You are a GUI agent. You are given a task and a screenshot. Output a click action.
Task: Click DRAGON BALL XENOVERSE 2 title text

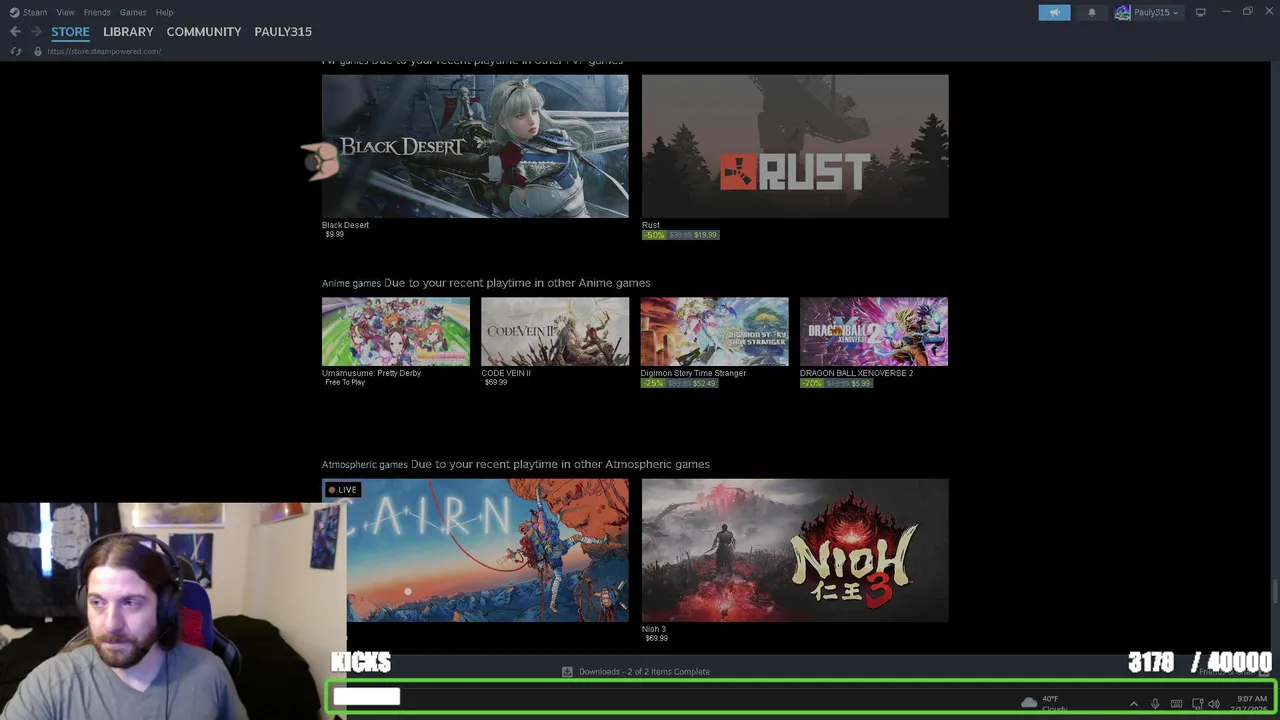(856, 373)
